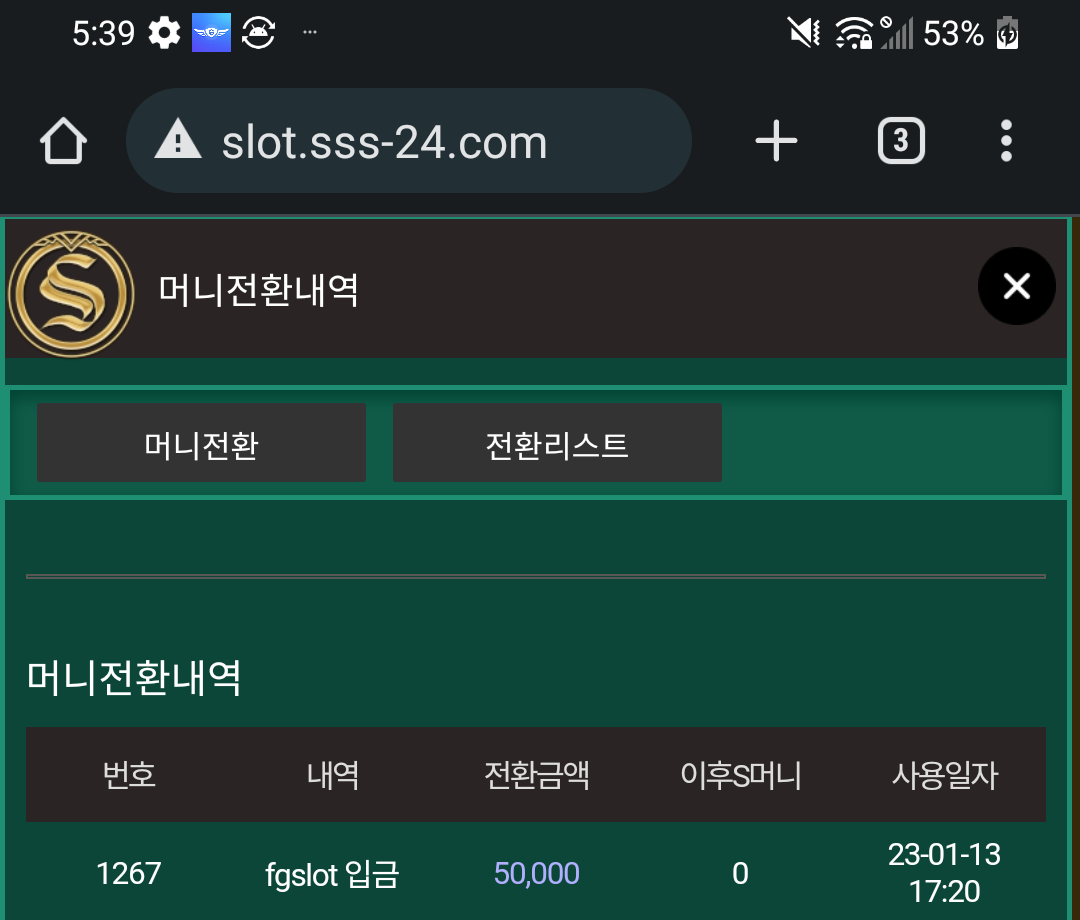Open a new tab with plus icon
Screen dimensions: 1080x920
pyautogui.click(x=776, y=141)
